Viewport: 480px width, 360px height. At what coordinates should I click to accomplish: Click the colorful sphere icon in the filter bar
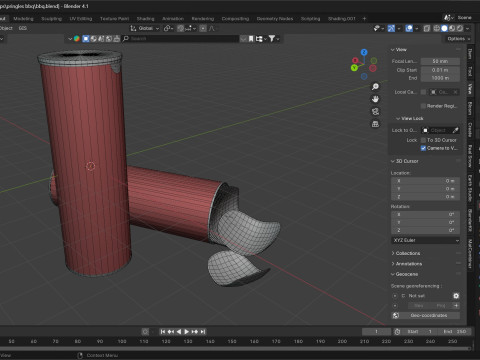[x=77, y=39]
